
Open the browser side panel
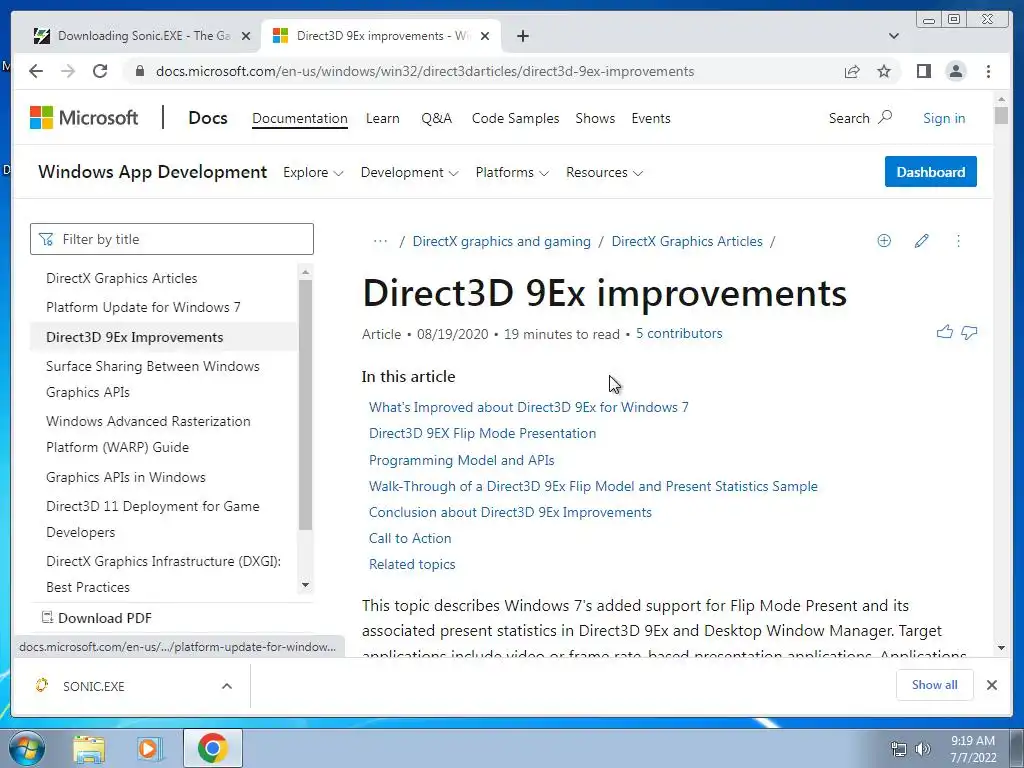(x=923, y=71)
